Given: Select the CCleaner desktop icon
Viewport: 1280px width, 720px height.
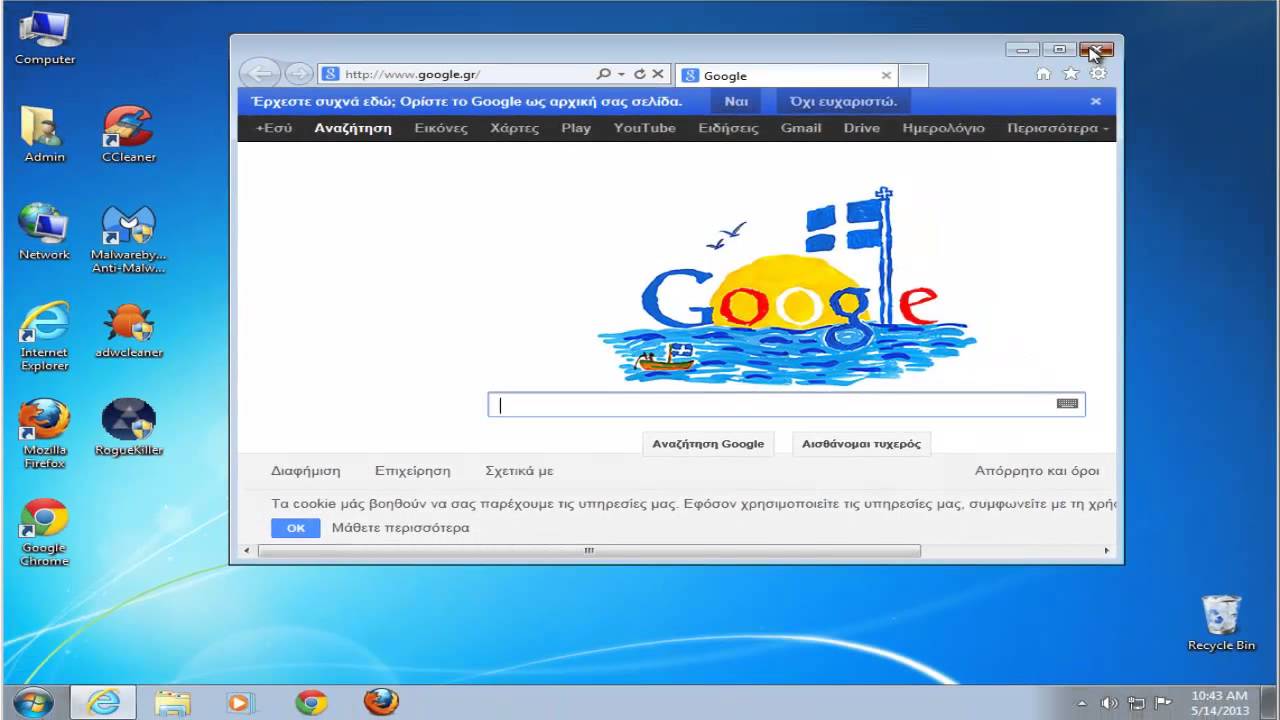Looking at the screenshot, I should [128, 134].
